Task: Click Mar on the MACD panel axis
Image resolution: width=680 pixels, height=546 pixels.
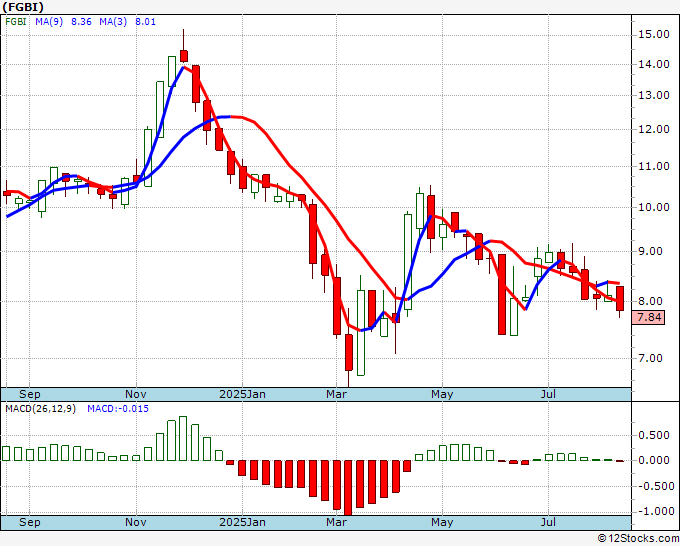Action: pyautogui.click(x=337, y=522)
